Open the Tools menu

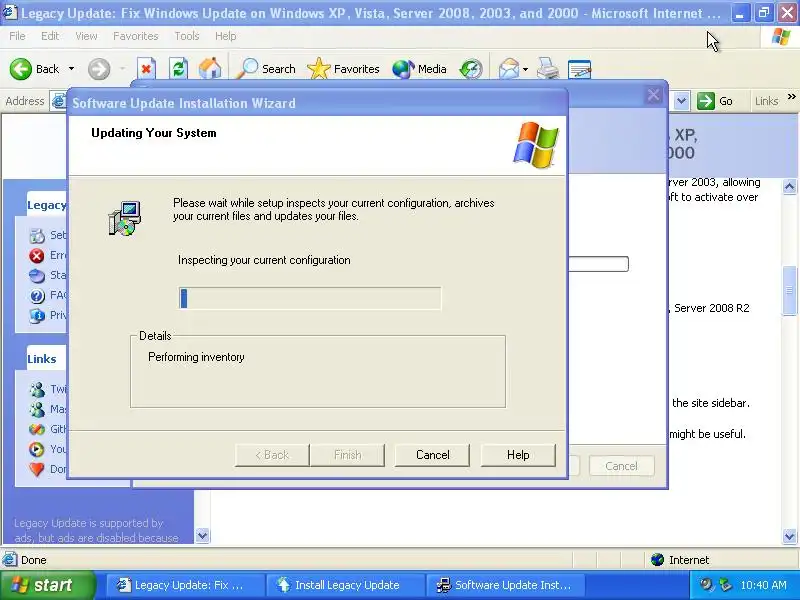(187, 36)
